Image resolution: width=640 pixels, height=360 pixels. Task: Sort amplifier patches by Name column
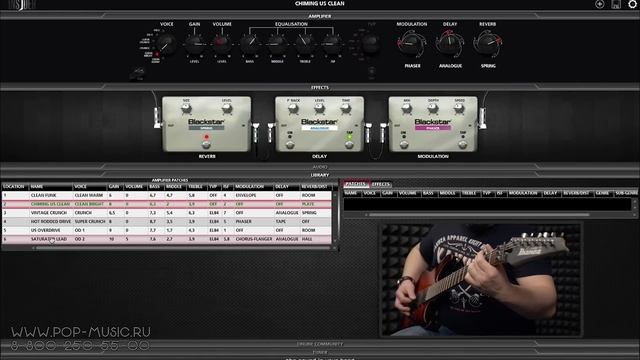pyautogui.click(x=51, y=187)
